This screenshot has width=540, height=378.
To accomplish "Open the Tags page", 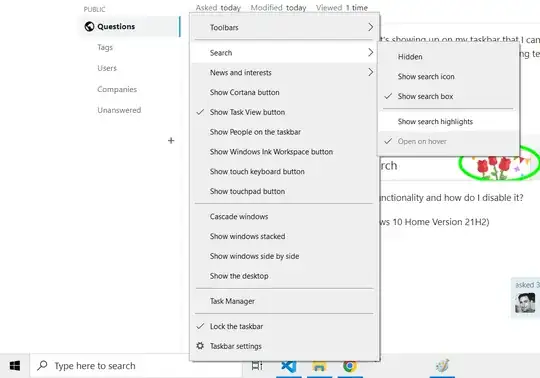I will [x=105, y=47].
